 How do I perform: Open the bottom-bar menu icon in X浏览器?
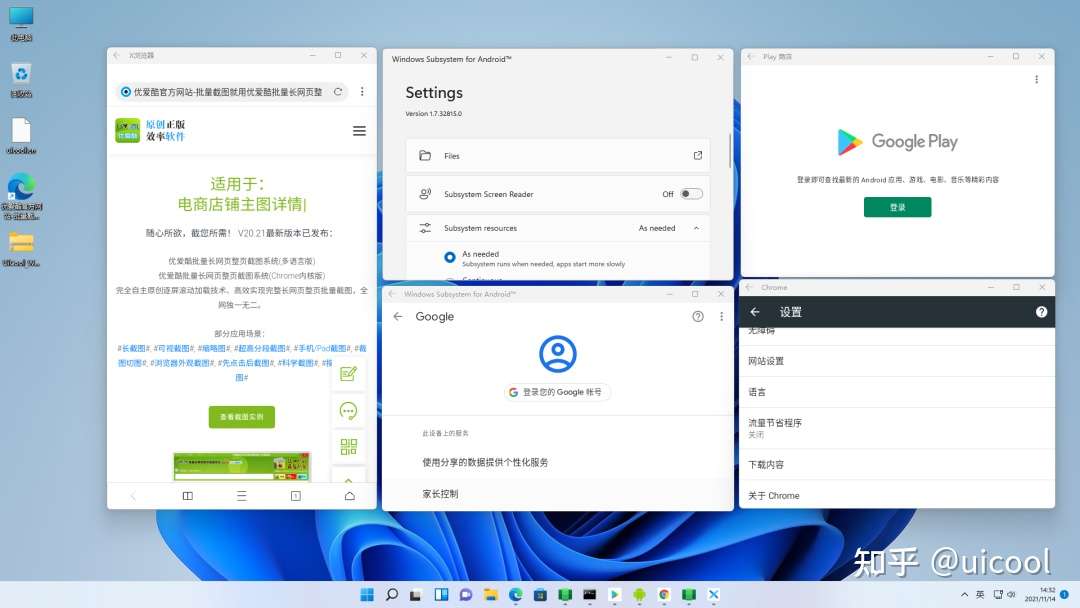242,496
